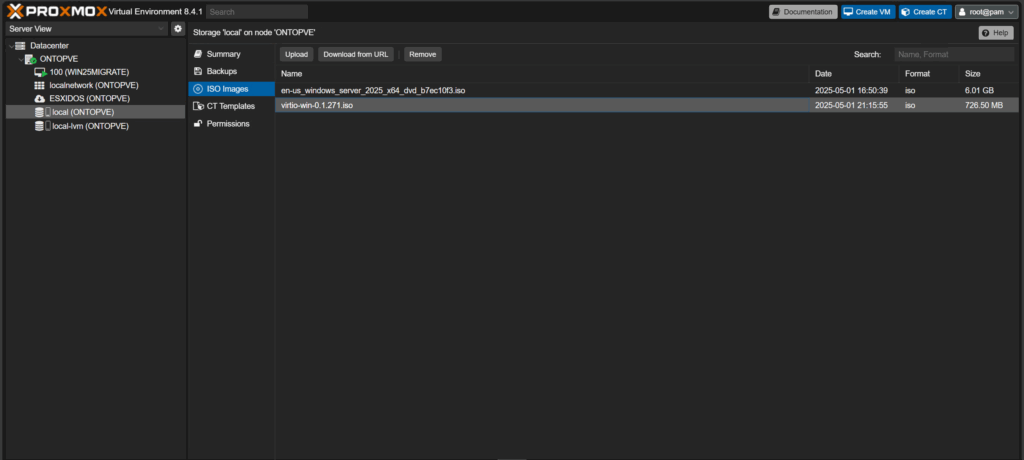This screenshot has height=460, width=1024.
Task: Click the ONTOPVE node icon
Action: [x=31, y=59]
